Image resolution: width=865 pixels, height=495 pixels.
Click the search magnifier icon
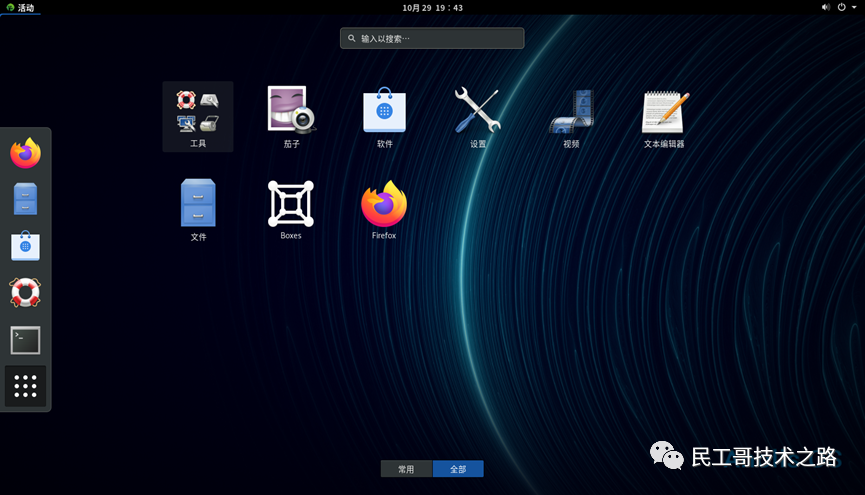coord(351,38)
